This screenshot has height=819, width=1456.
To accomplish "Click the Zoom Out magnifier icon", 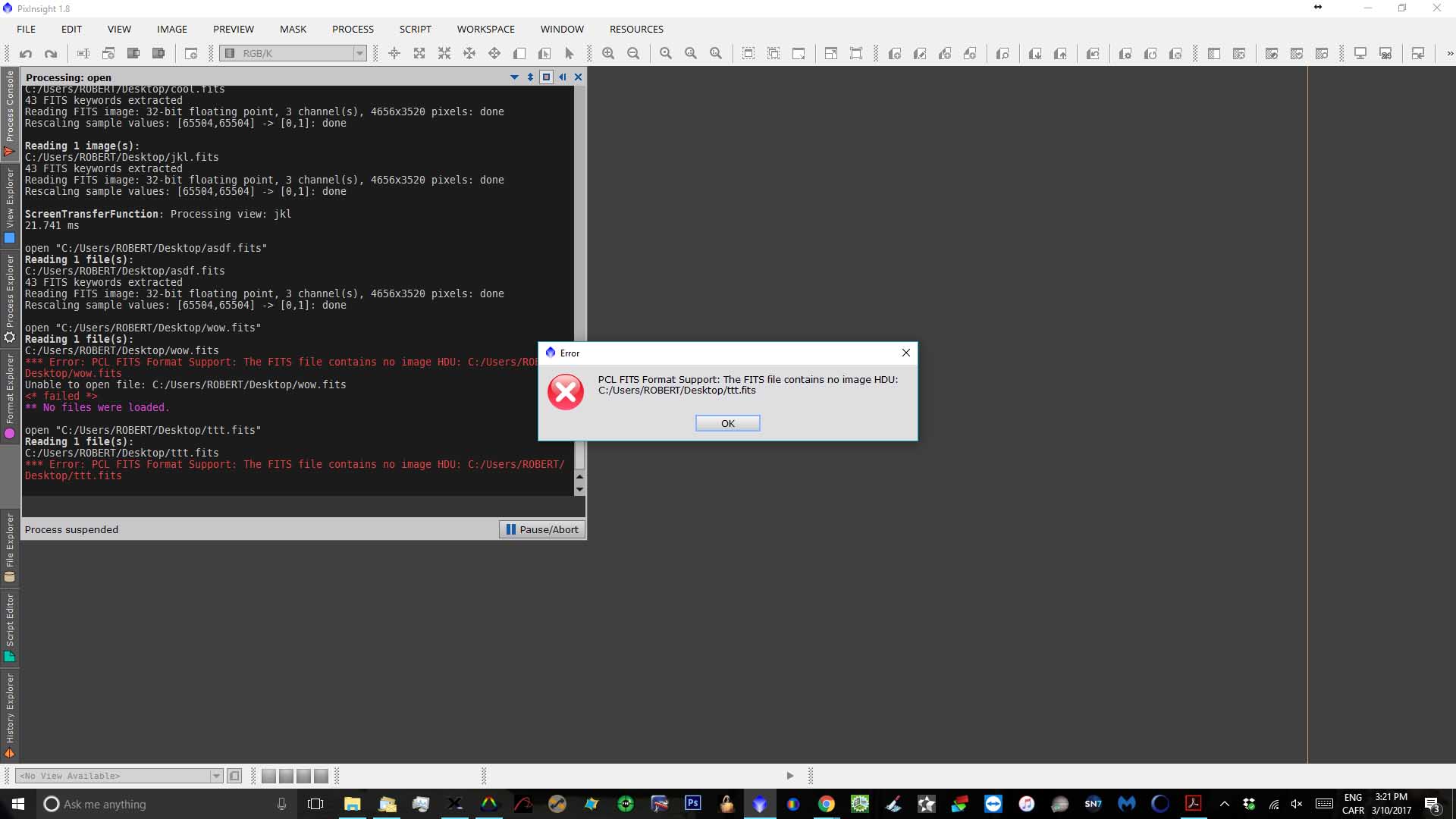I will [x=633, y=54].
